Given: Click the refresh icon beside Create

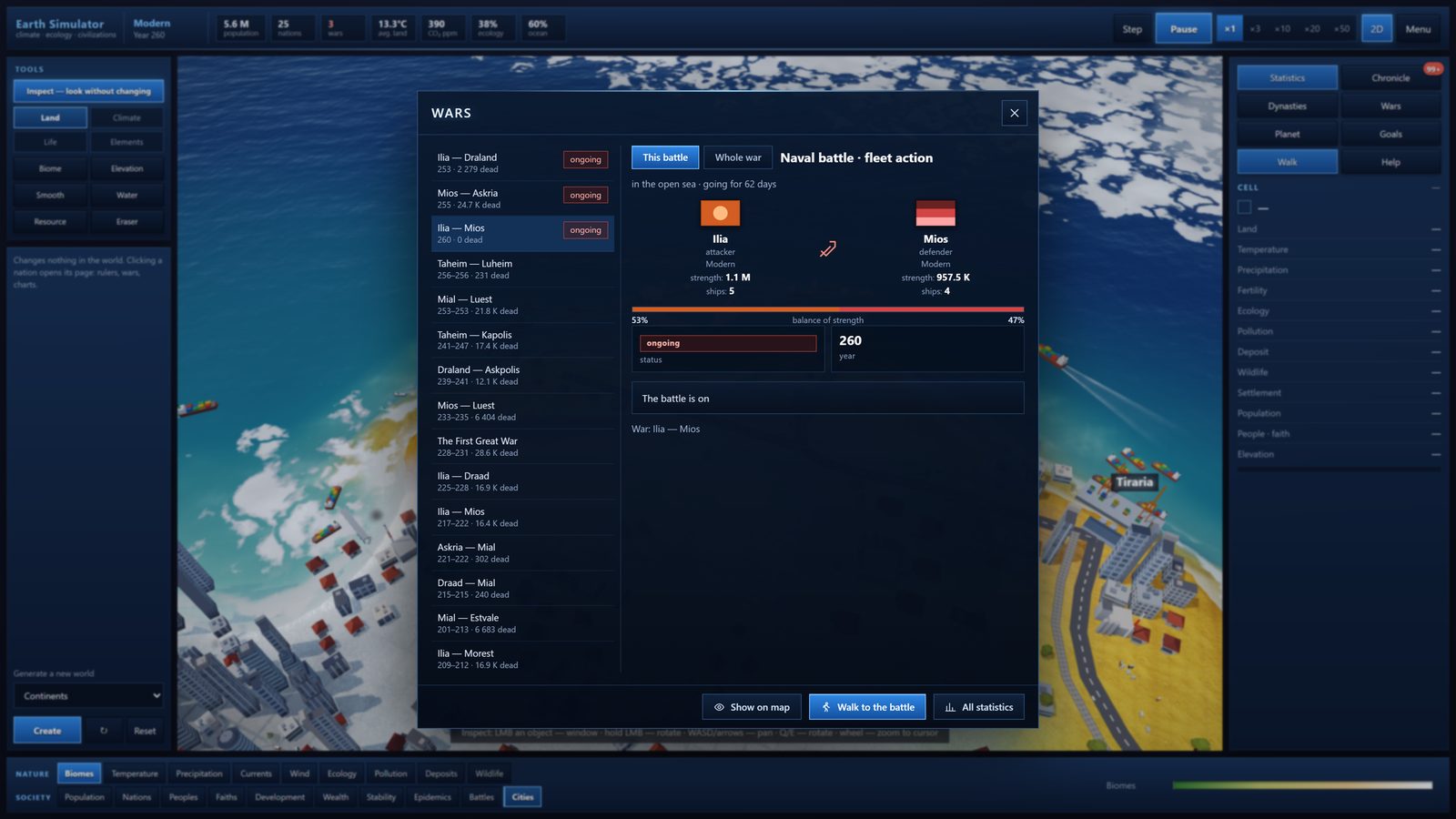Looking at the screenshot, I should tap(104, 731).
